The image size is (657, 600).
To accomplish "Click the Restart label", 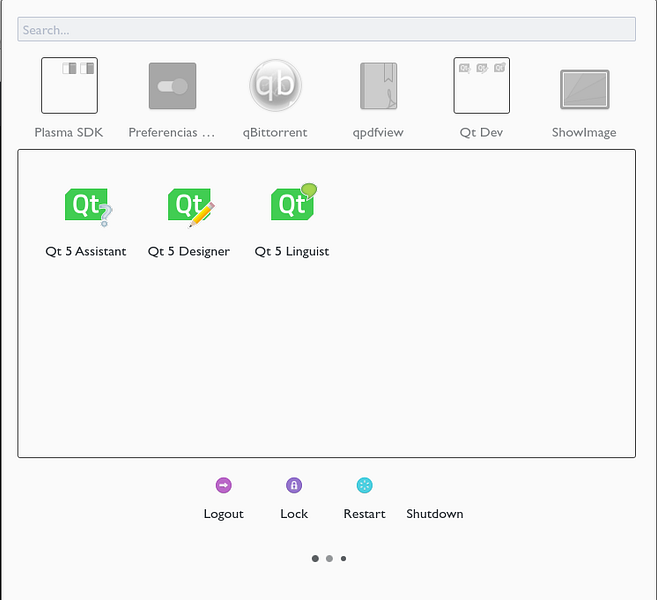I will pyautogui.click(x=365, y=514).
